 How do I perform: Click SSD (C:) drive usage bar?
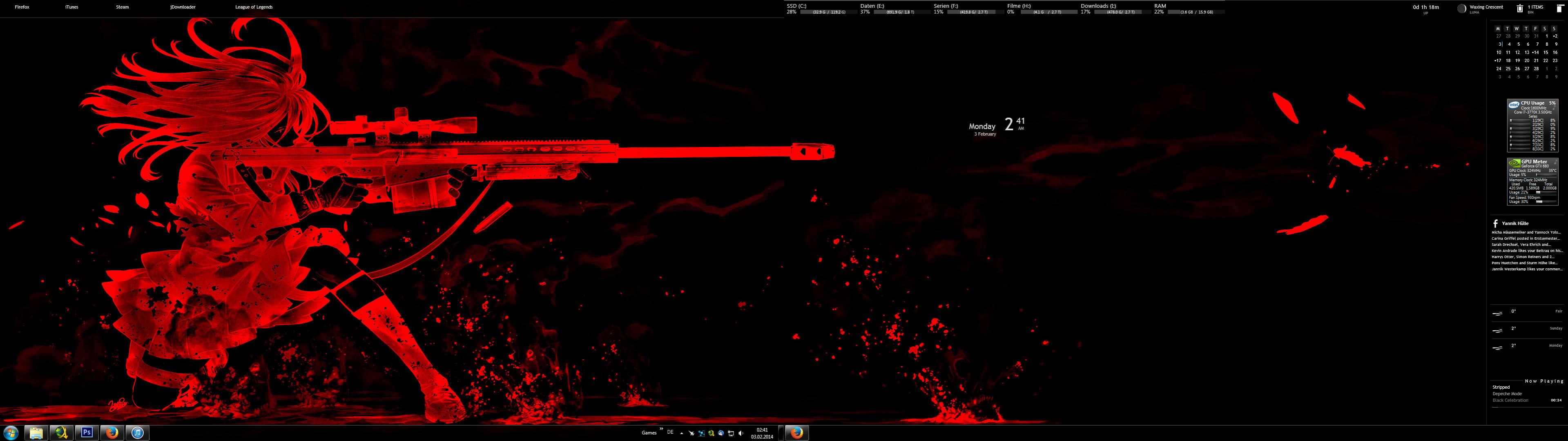coord(828,12)
